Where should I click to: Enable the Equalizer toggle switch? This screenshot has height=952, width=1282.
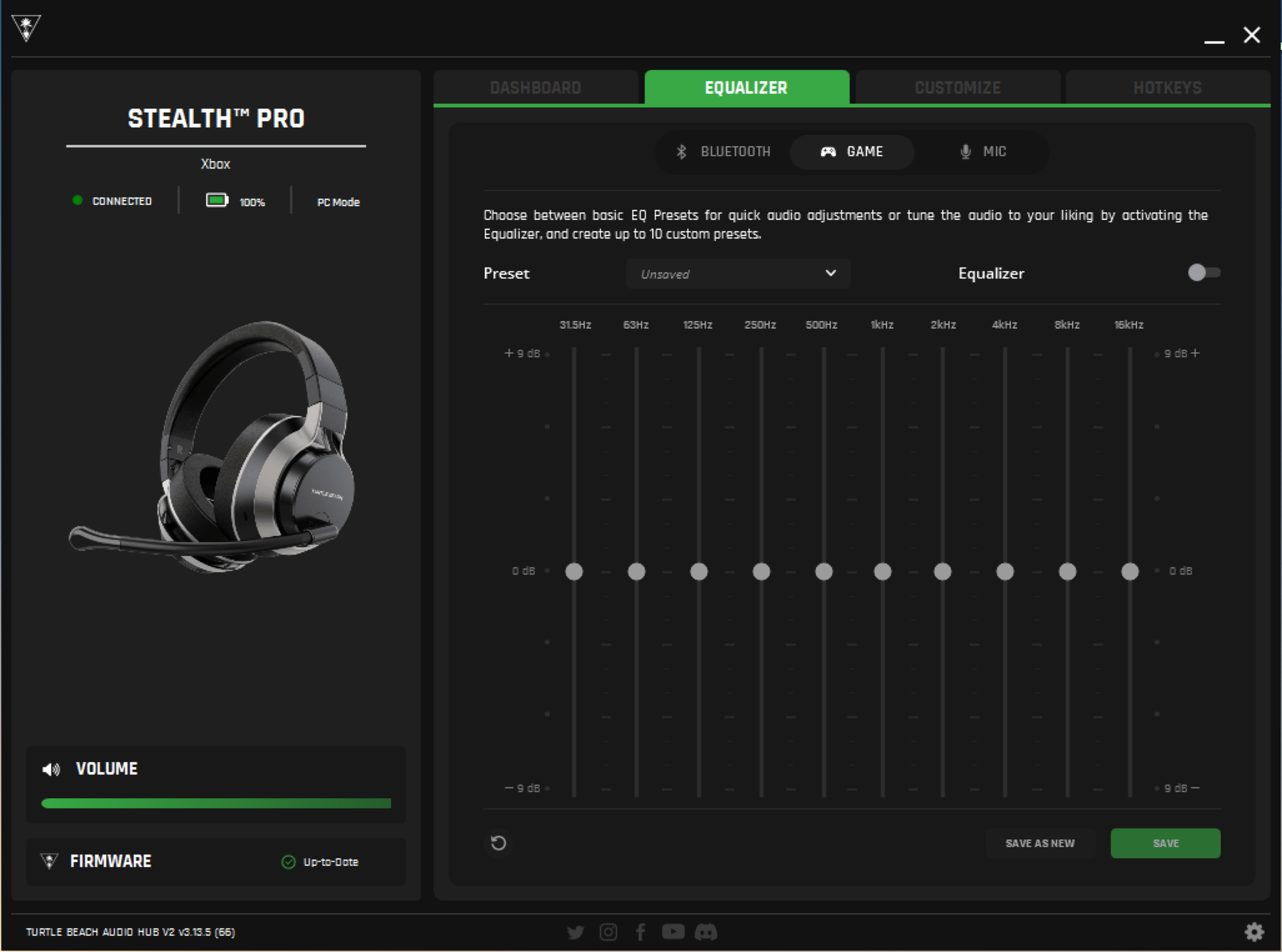click(1204, 273)
